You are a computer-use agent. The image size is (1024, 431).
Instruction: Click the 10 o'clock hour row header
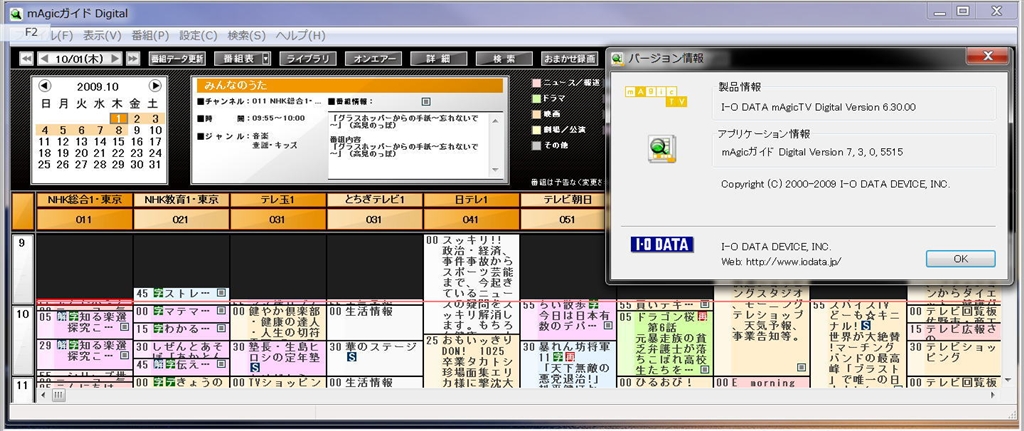[x=22, y=340]
